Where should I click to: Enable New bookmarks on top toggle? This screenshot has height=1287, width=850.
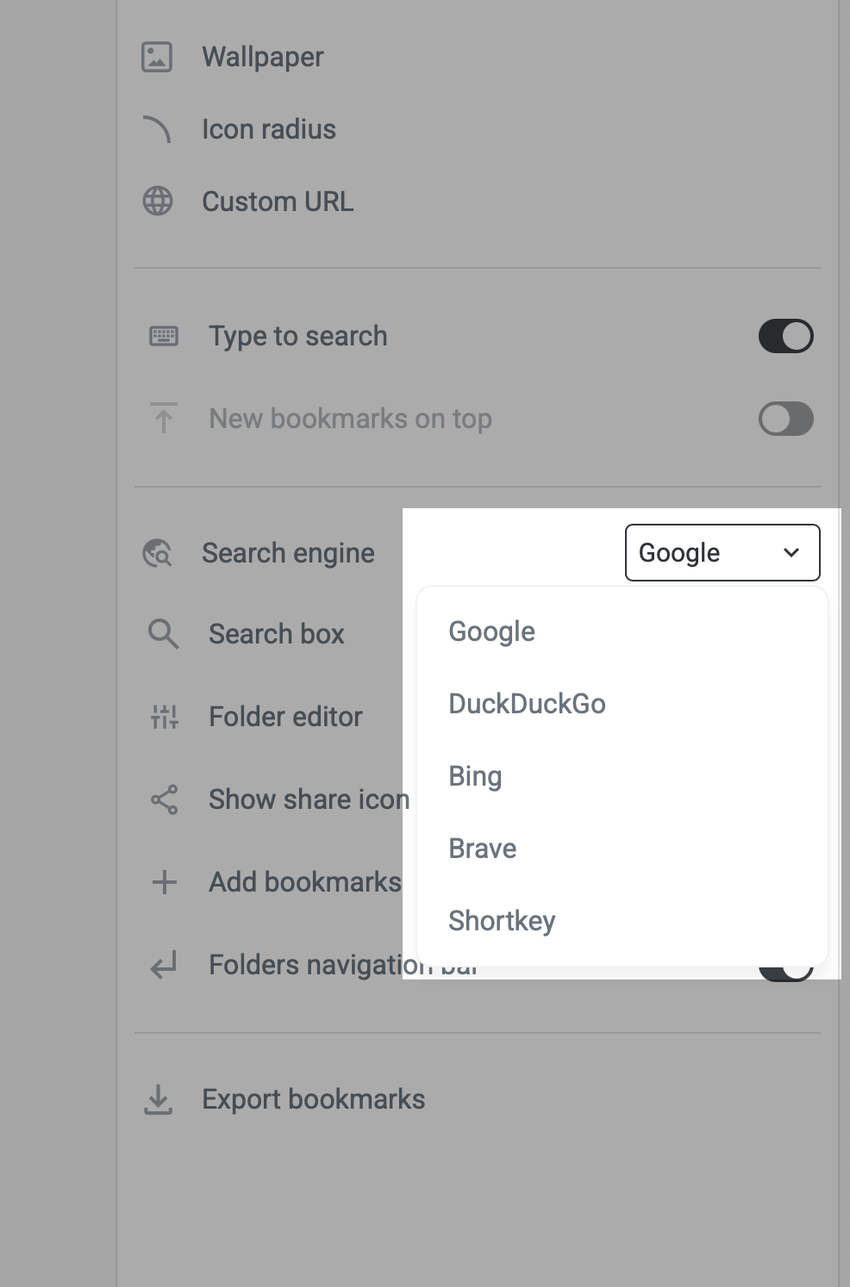(x=785, y=419)
